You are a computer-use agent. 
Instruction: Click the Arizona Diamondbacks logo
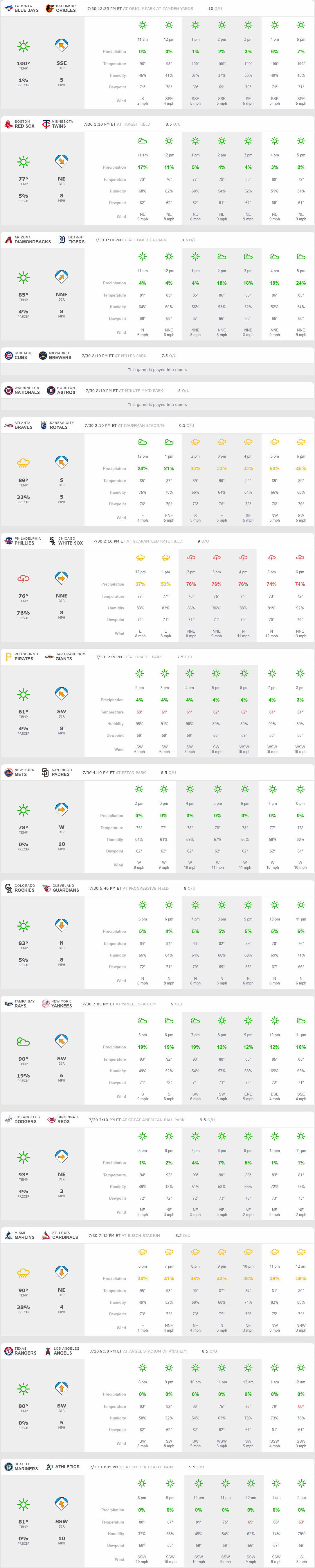[8, 240]
